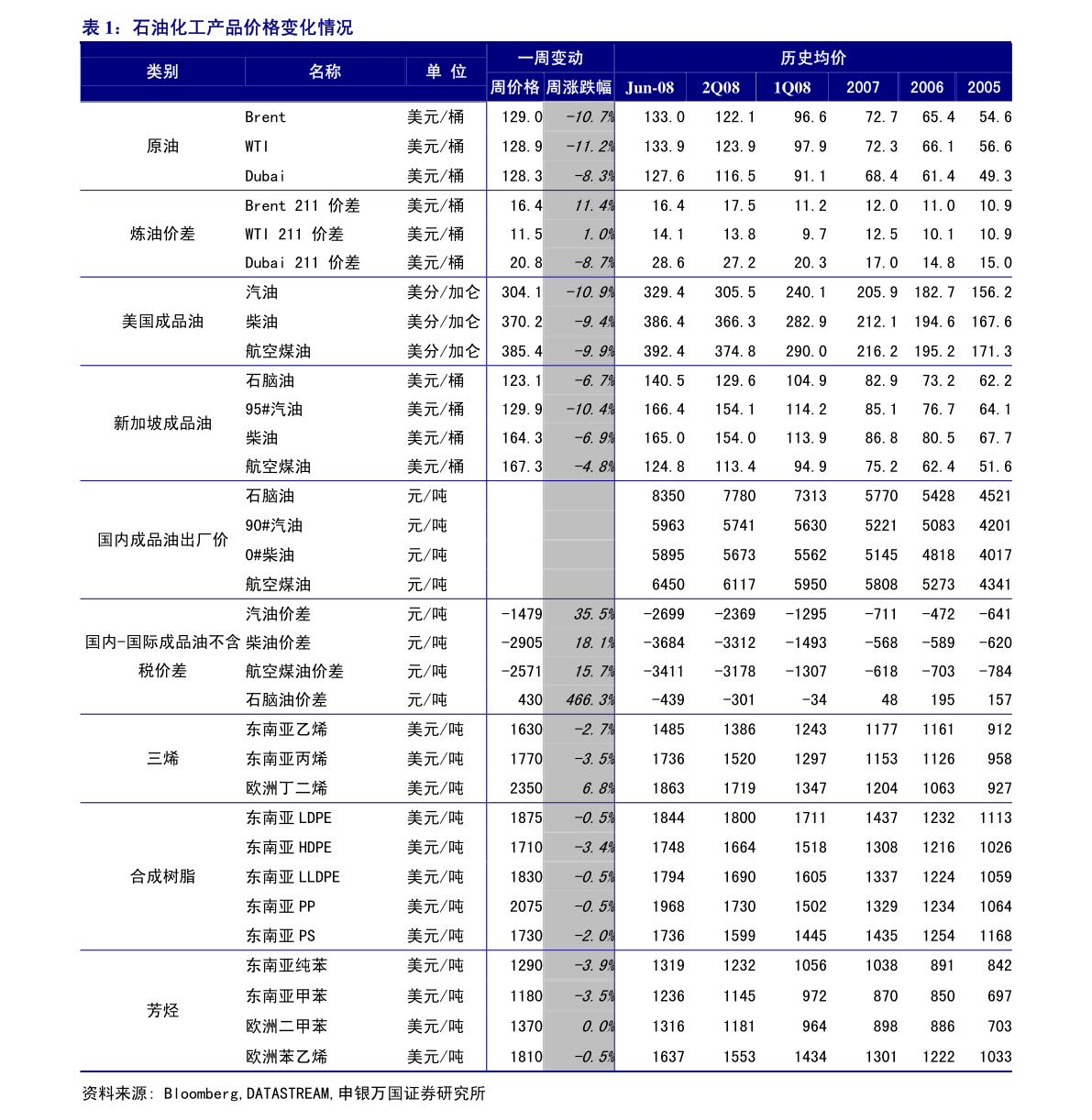Viewport: 1092px width, 1120px height.
Task: Select the Jun-08 column header
Action: coord(650,87)
